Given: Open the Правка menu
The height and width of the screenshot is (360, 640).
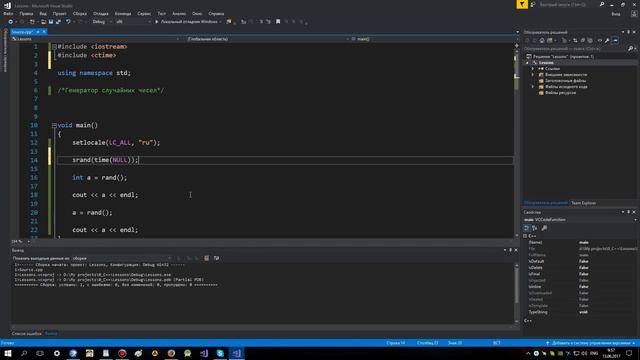Looking at the screenshot, I should point(26,13).
